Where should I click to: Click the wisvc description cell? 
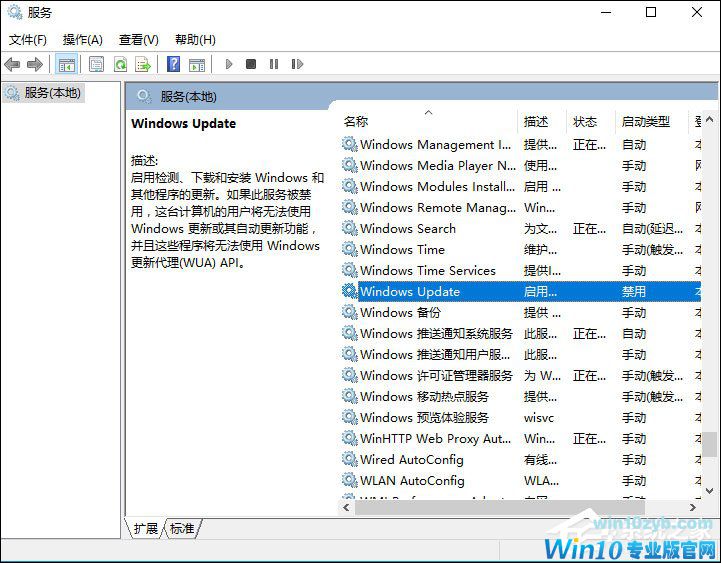point(539,418)
